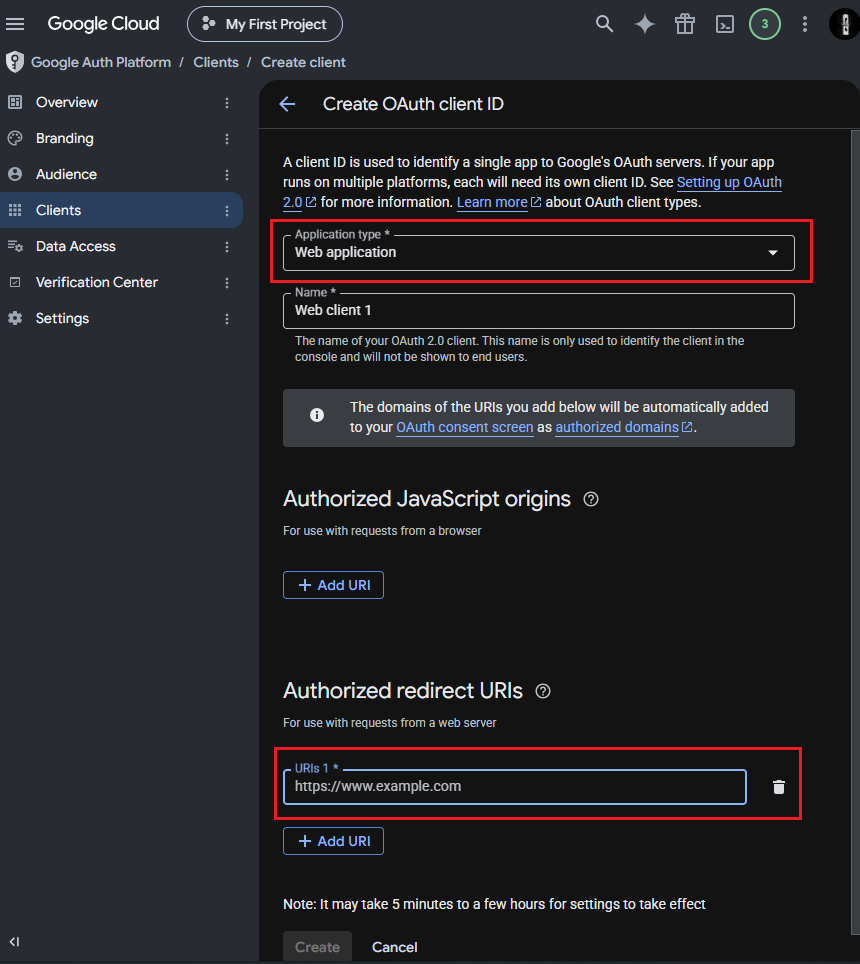Show help for Authorized JavaScript origins
Viewport: 860px width, 964px height.
tap(591, 499)
